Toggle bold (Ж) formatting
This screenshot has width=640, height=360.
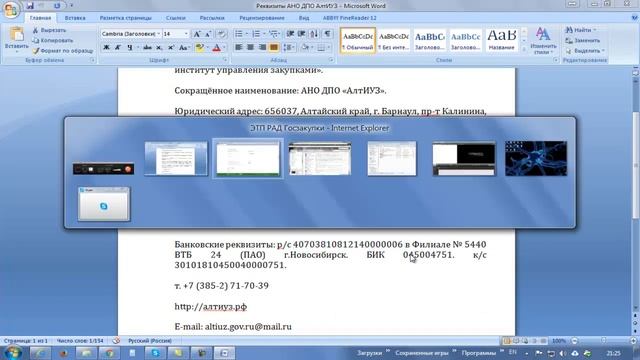pos(107,48)
